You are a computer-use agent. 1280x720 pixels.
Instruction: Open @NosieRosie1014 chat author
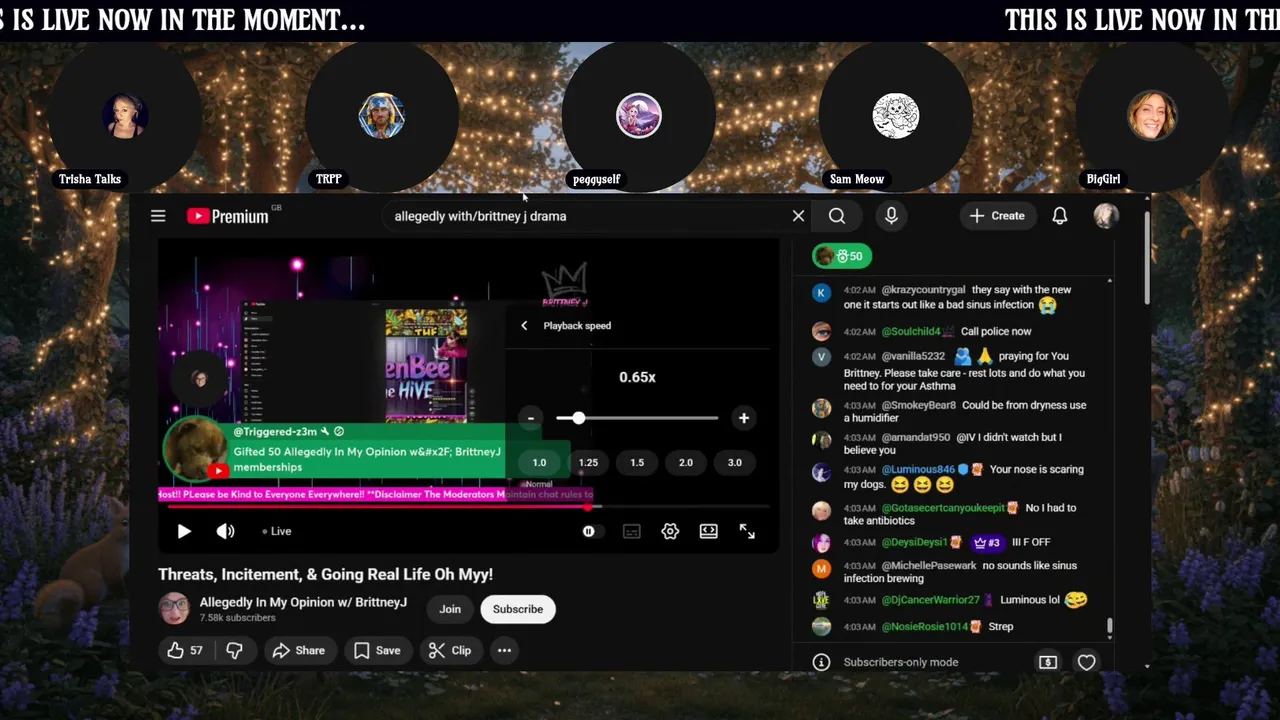coord(925,626)
